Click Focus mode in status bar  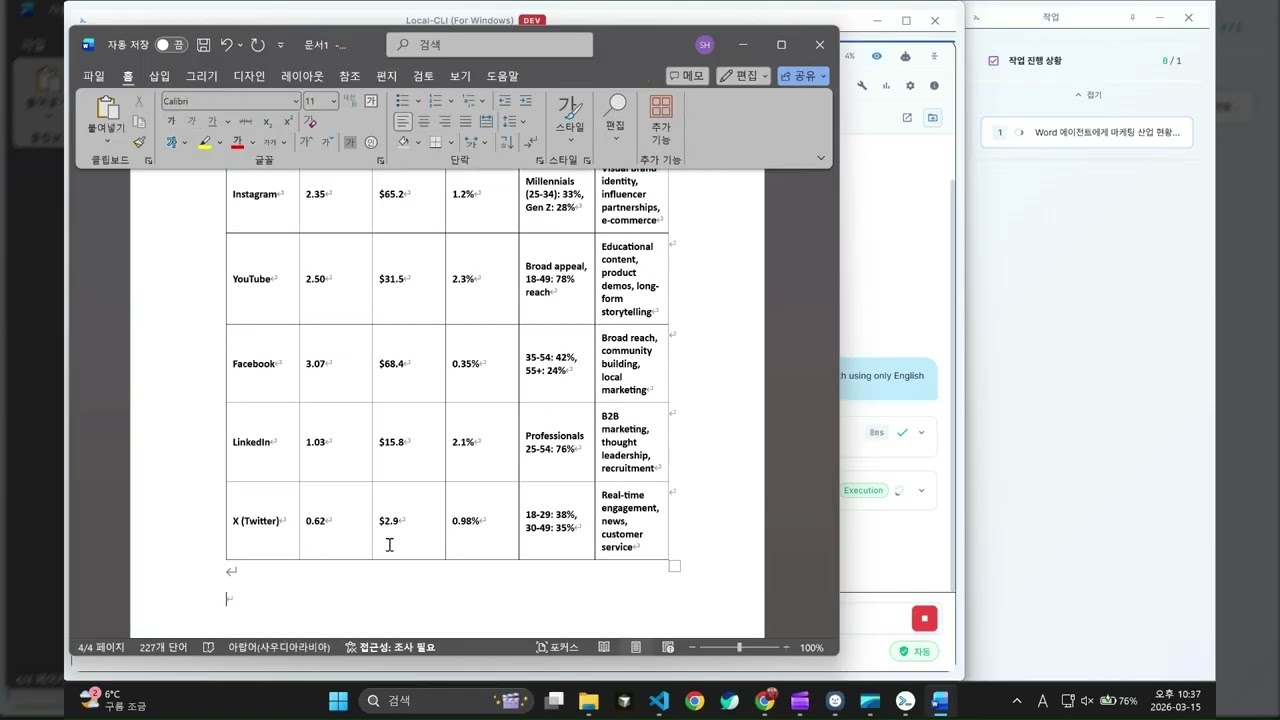558,647
